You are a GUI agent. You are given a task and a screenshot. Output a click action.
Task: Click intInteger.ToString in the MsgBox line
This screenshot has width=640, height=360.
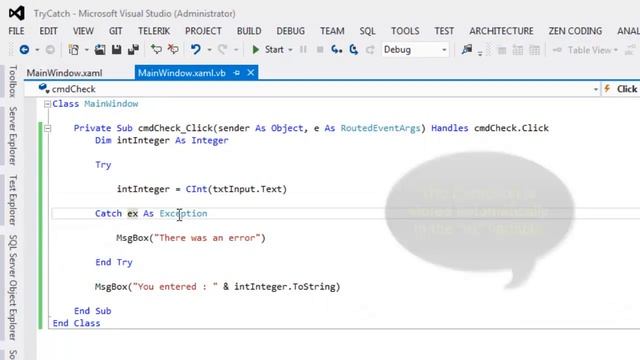[x=284, y=287]
